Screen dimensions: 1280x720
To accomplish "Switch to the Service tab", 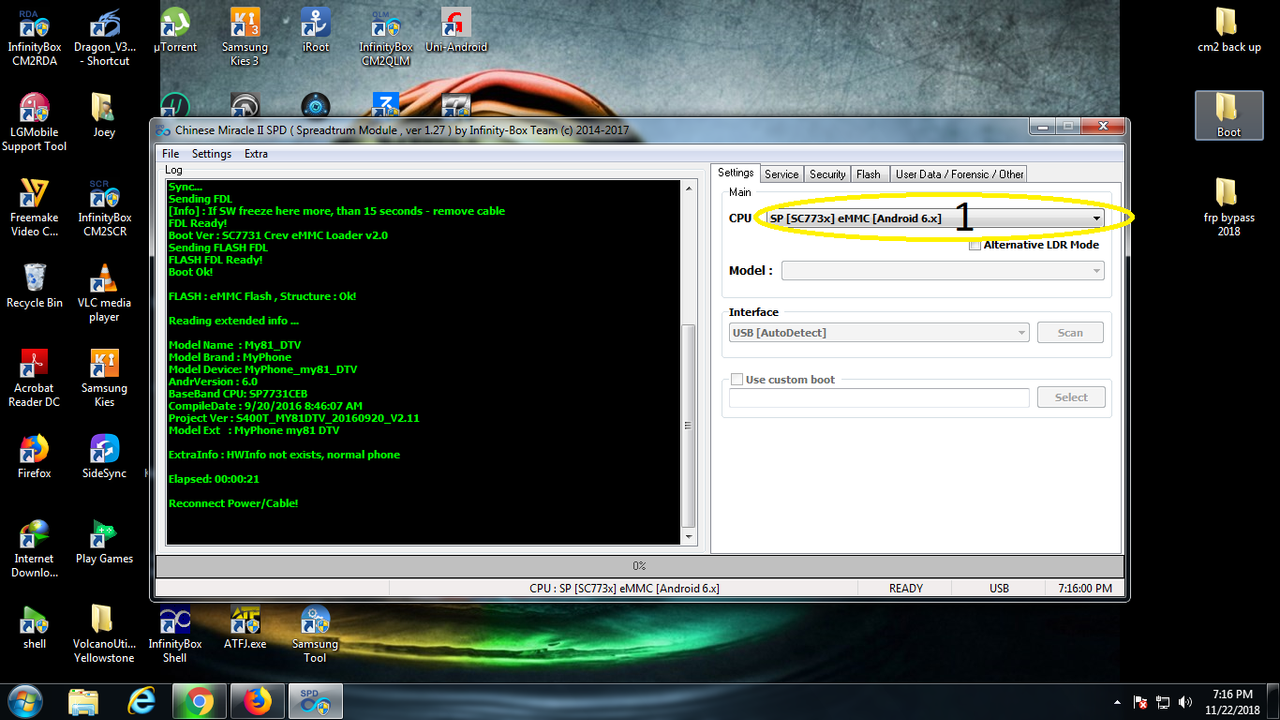I will (782, 174).
